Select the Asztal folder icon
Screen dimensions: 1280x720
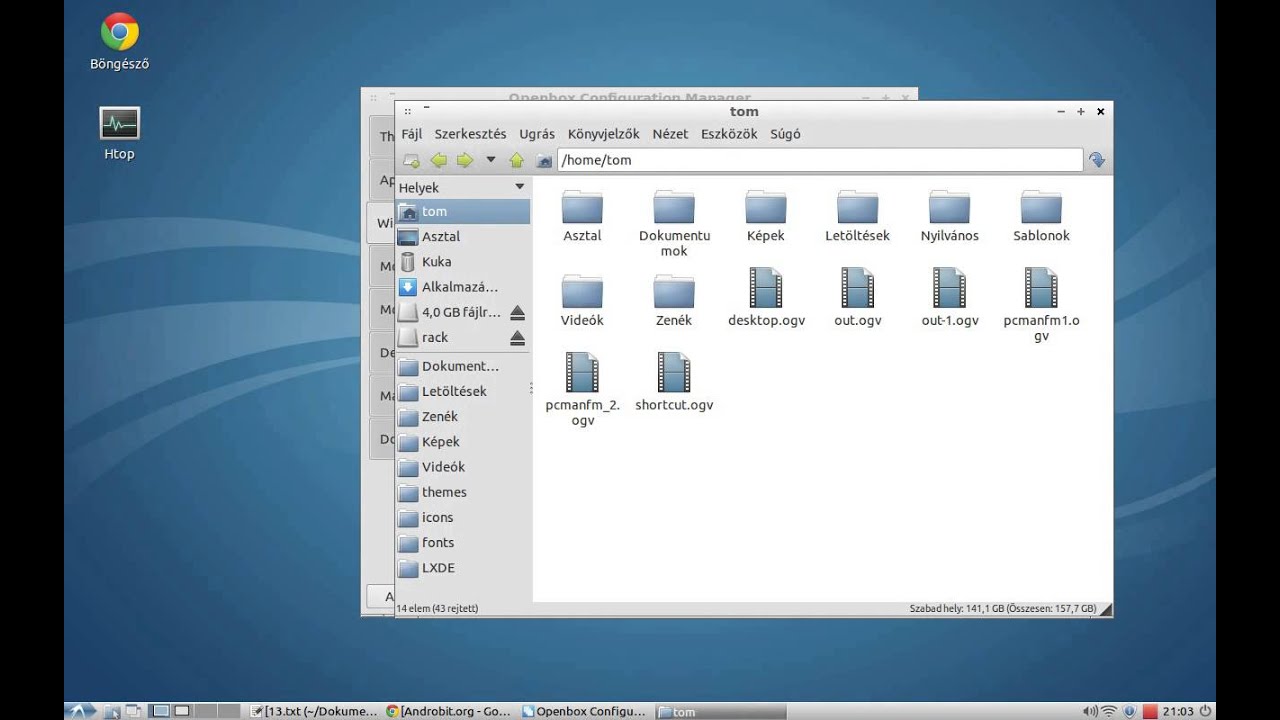click(x=582, y=206)
